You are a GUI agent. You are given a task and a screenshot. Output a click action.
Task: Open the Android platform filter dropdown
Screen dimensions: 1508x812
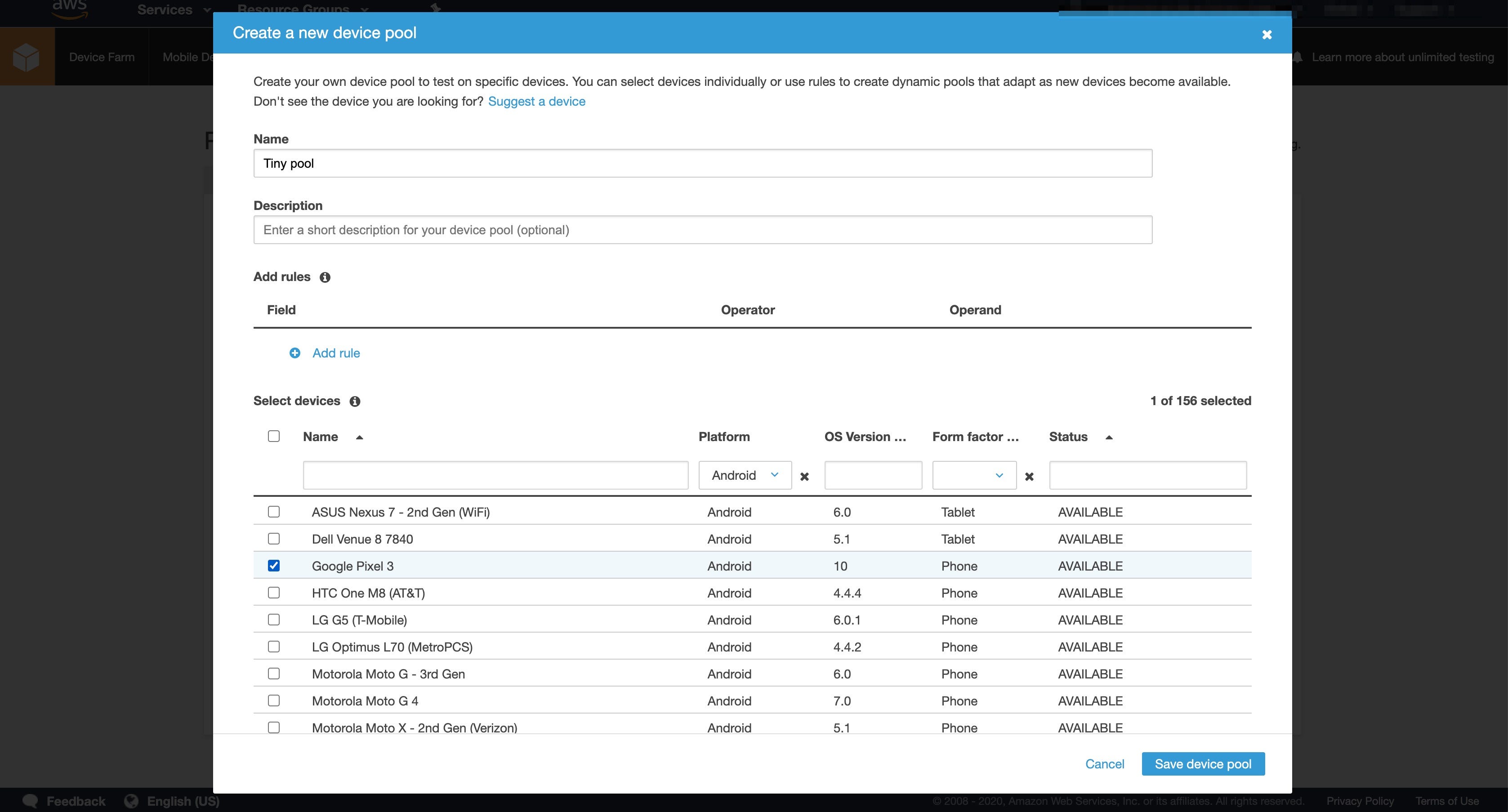pyautogui.click(x=745, y=475)
